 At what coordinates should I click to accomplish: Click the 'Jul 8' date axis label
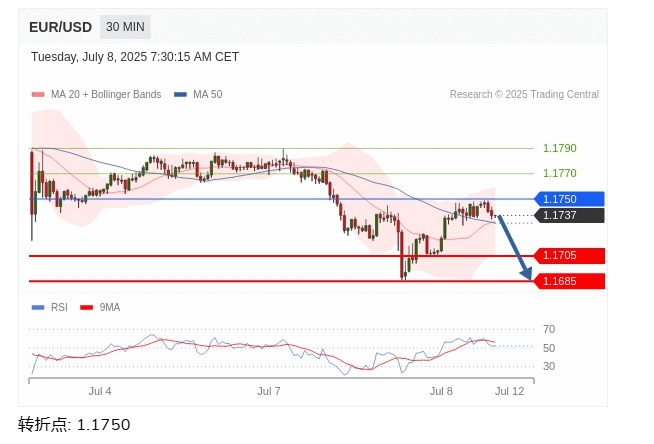441,391
